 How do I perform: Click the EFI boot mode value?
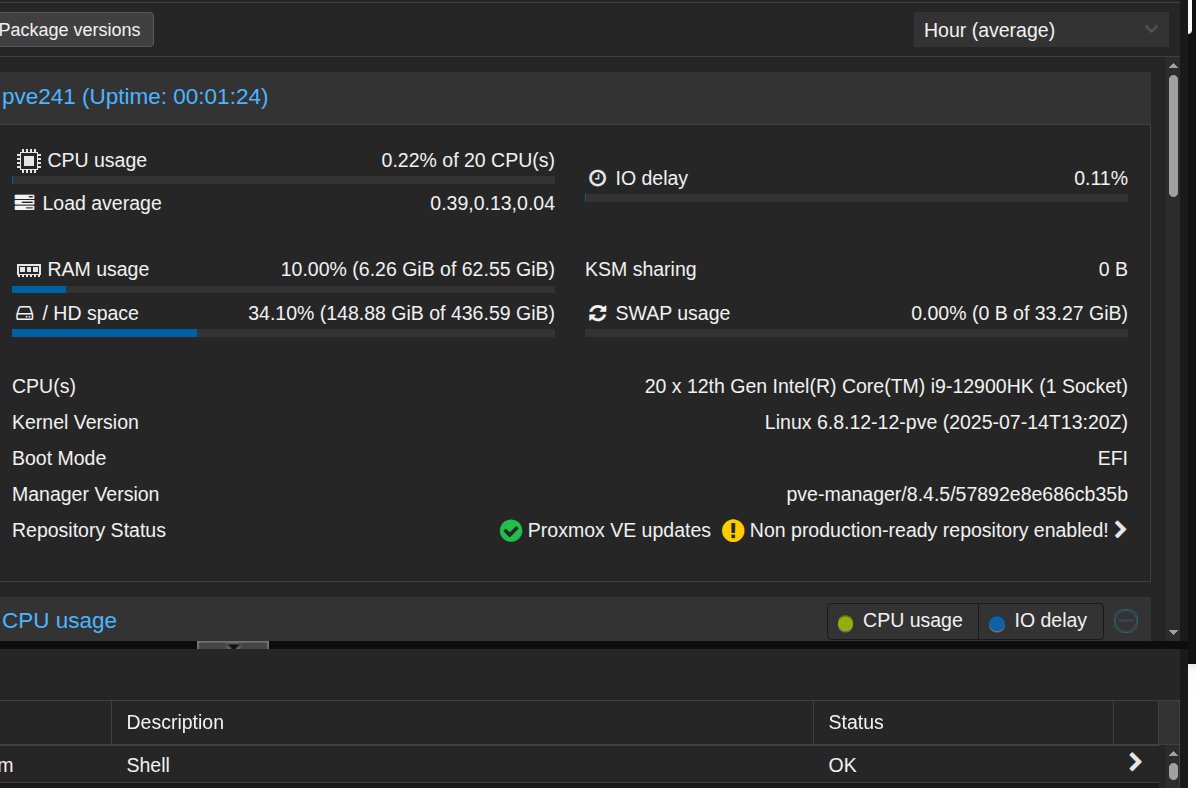click(1112, 458)
